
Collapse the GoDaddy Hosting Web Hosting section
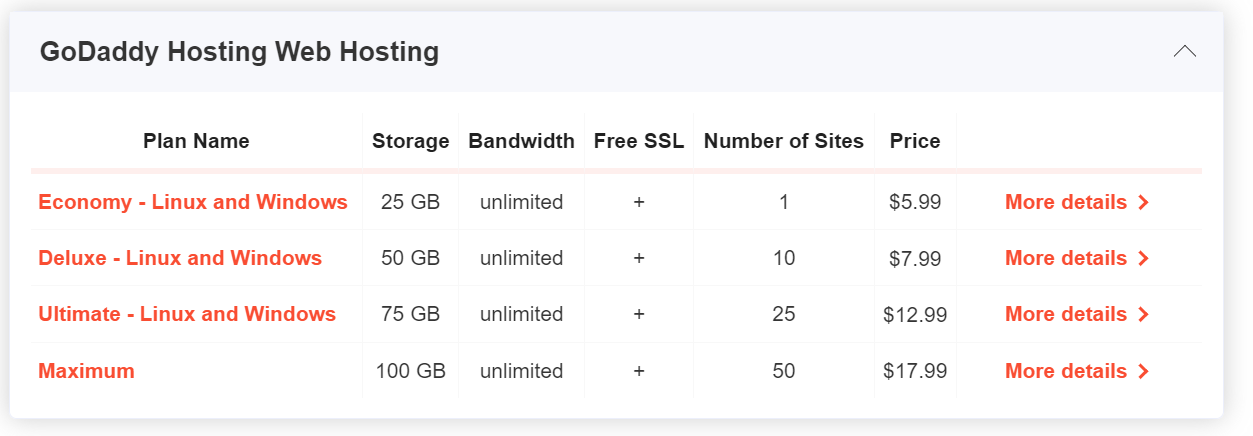(x=1185, y=52)
